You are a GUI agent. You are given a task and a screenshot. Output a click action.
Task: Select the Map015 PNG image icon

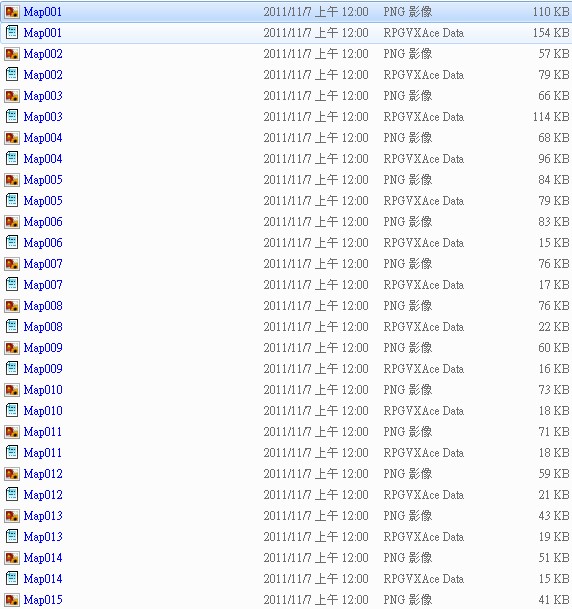[x=12, y=599]
